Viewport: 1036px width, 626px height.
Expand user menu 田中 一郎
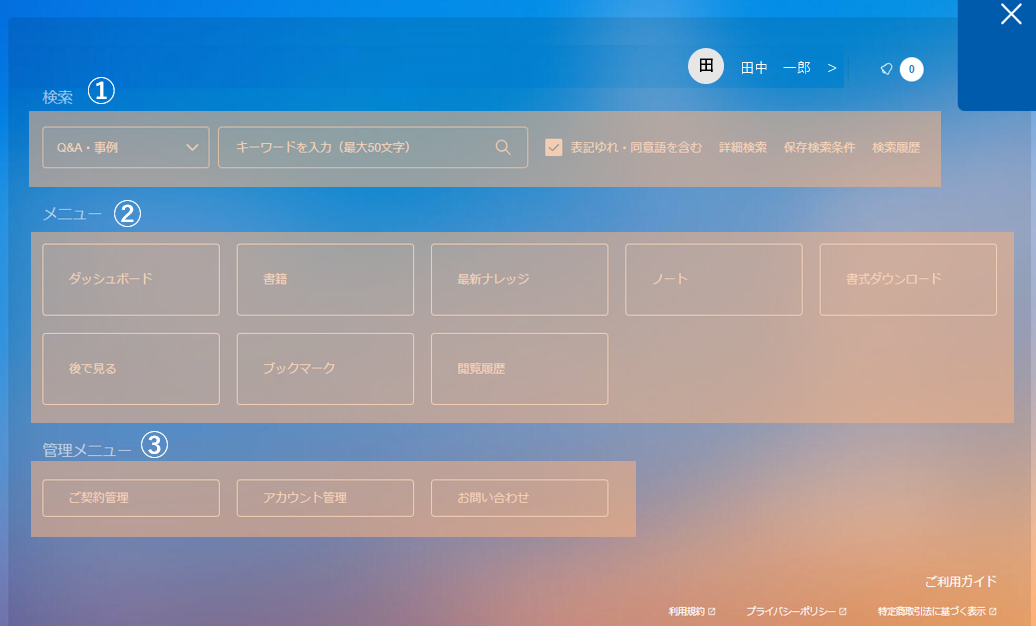click(x=788, y=68)
